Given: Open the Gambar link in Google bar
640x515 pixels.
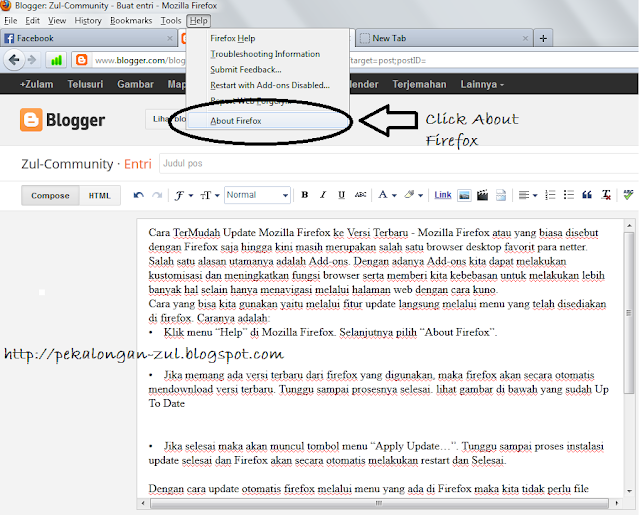Looking at the screenshot, I should pos(135,84).
